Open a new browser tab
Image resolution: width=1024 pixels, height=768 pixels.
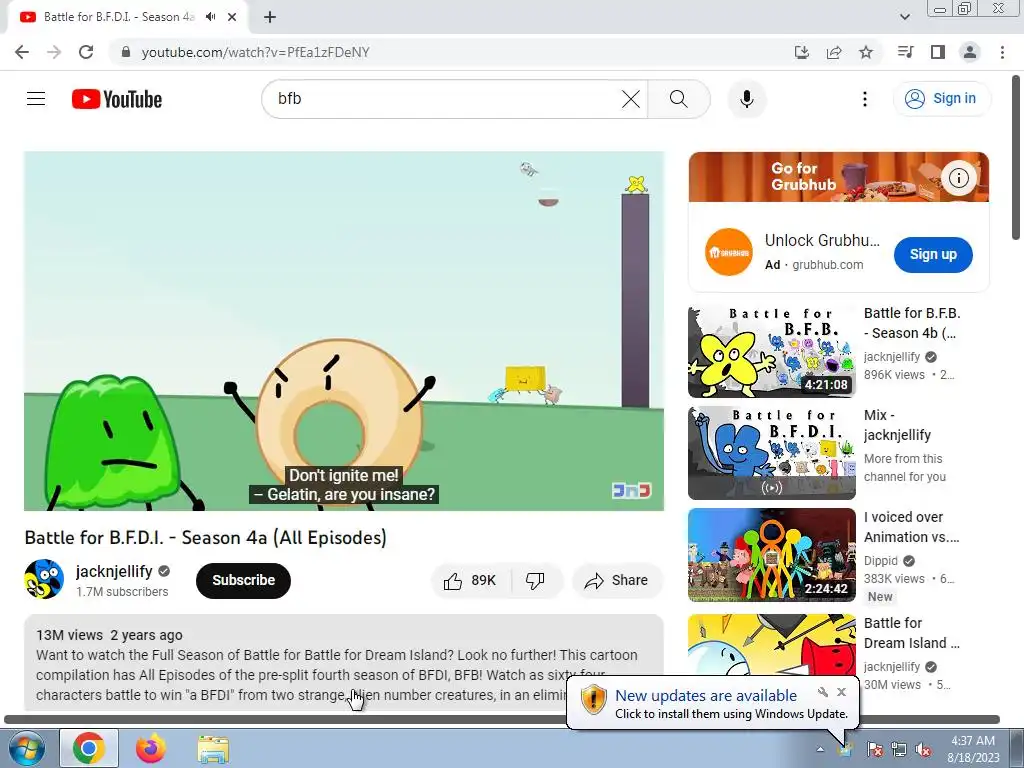pos(270,17)
